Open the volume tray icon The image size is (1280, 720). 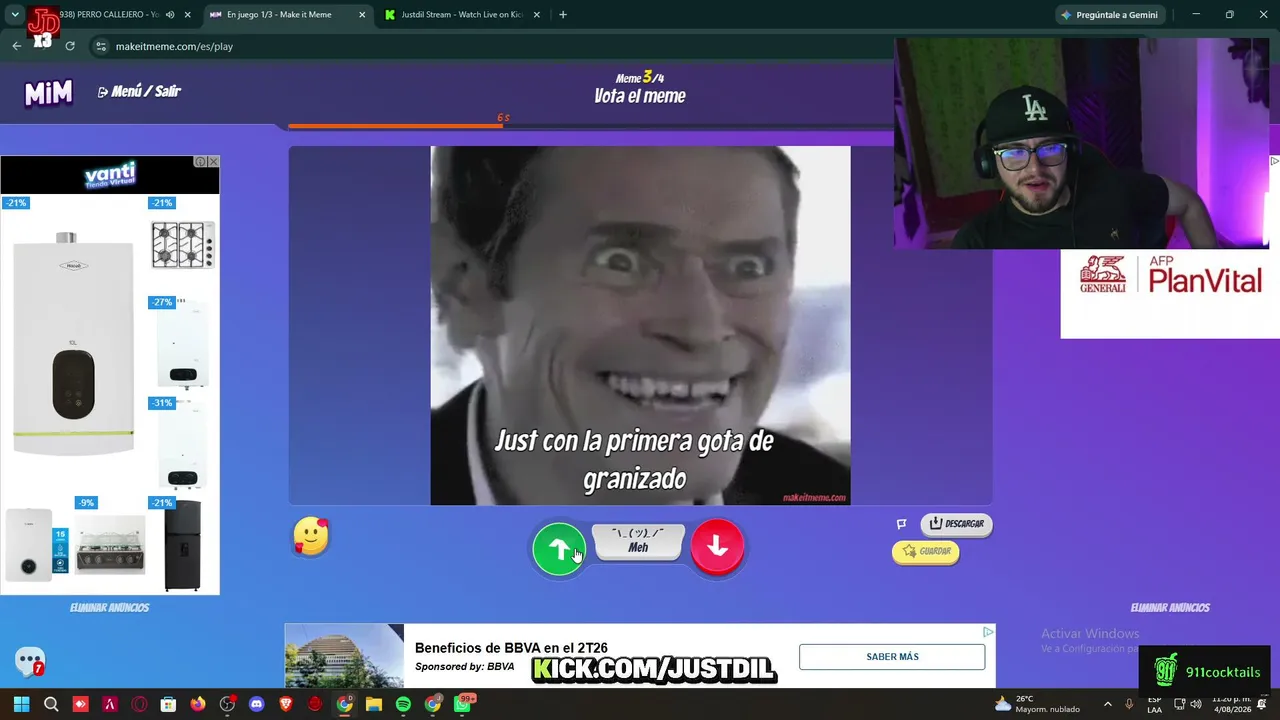click(1195, 704)
